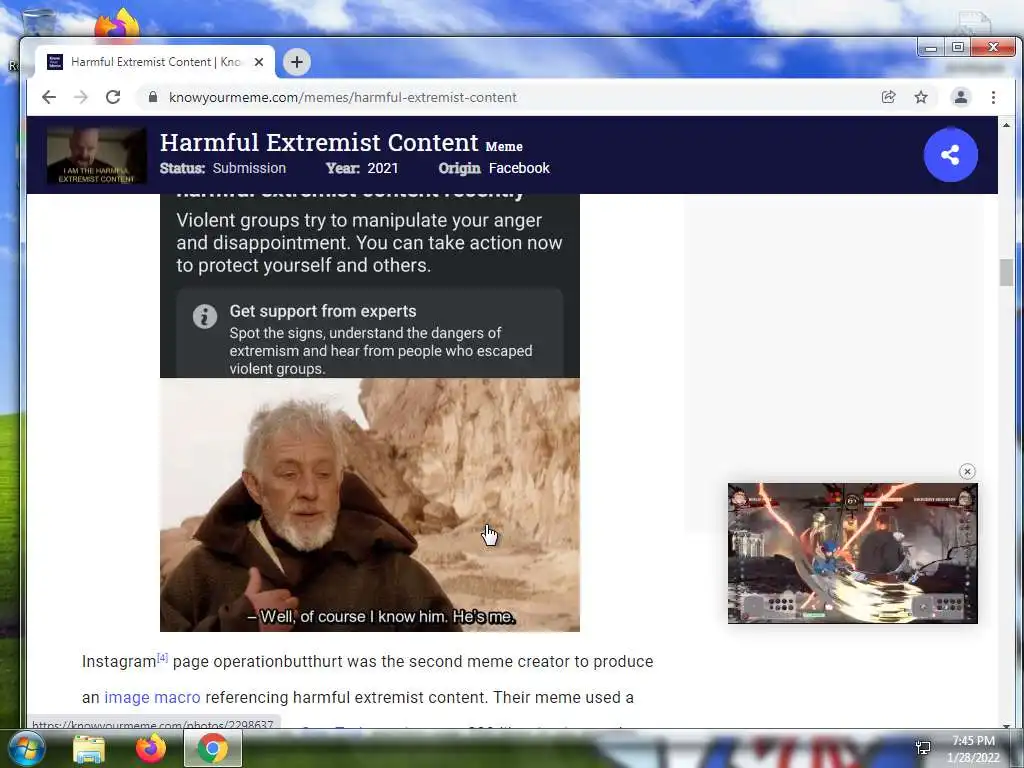
Task: Click the page scrollbar thumb
Action: click(1006, 272)
